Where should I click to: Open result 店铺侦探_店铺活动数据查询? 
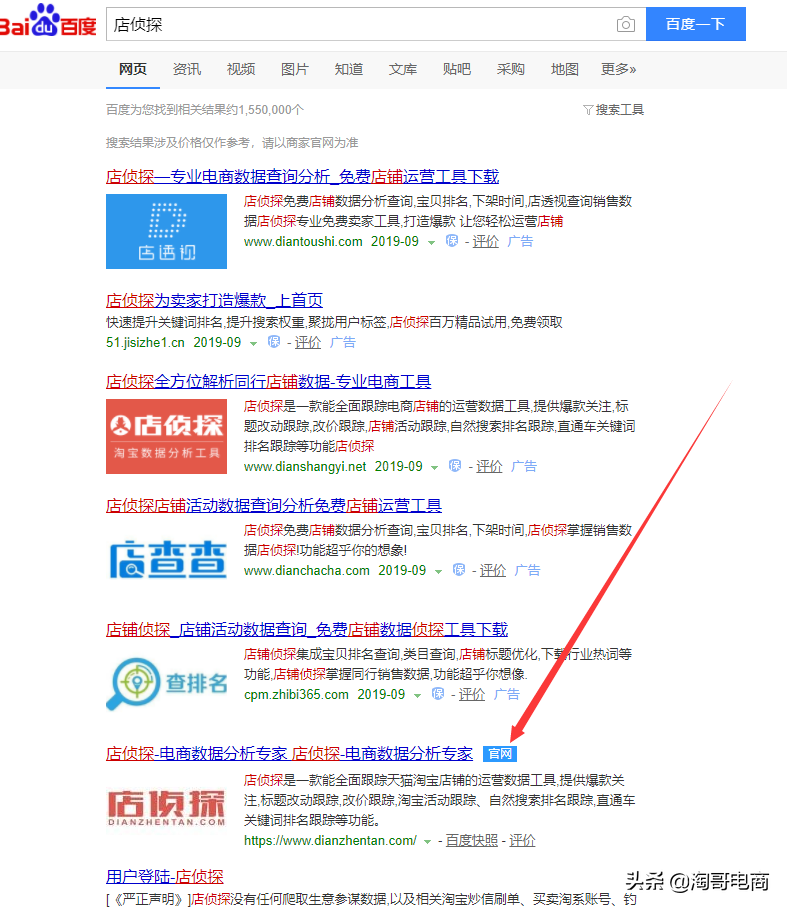[x=307, y=630]
